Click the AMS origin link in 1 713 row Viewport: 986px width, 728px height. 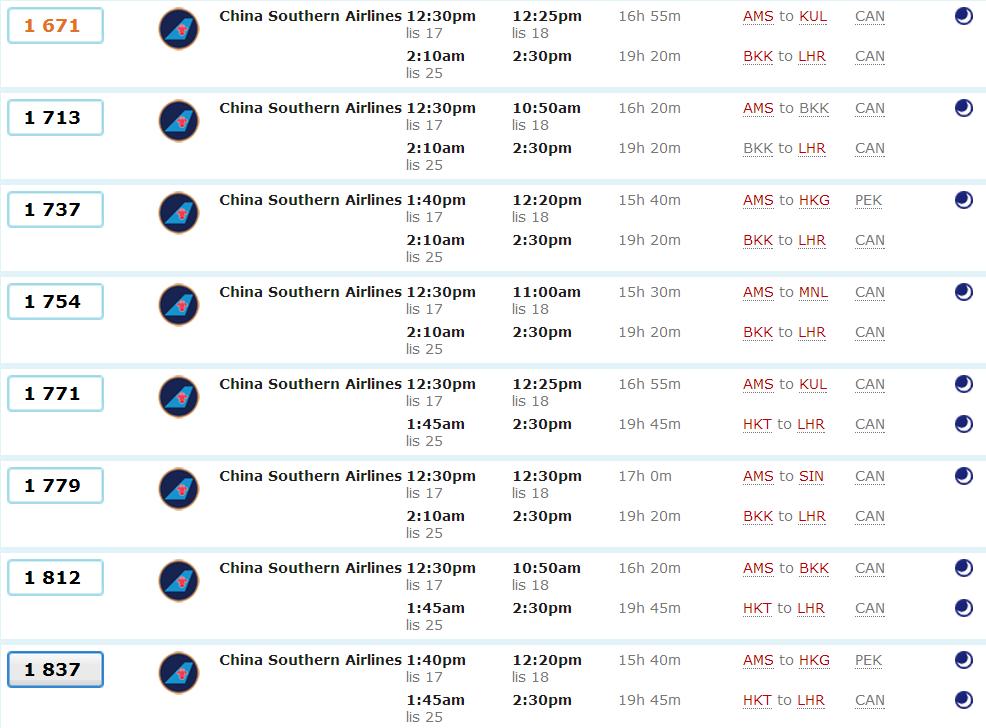click(x=758, y=109)
